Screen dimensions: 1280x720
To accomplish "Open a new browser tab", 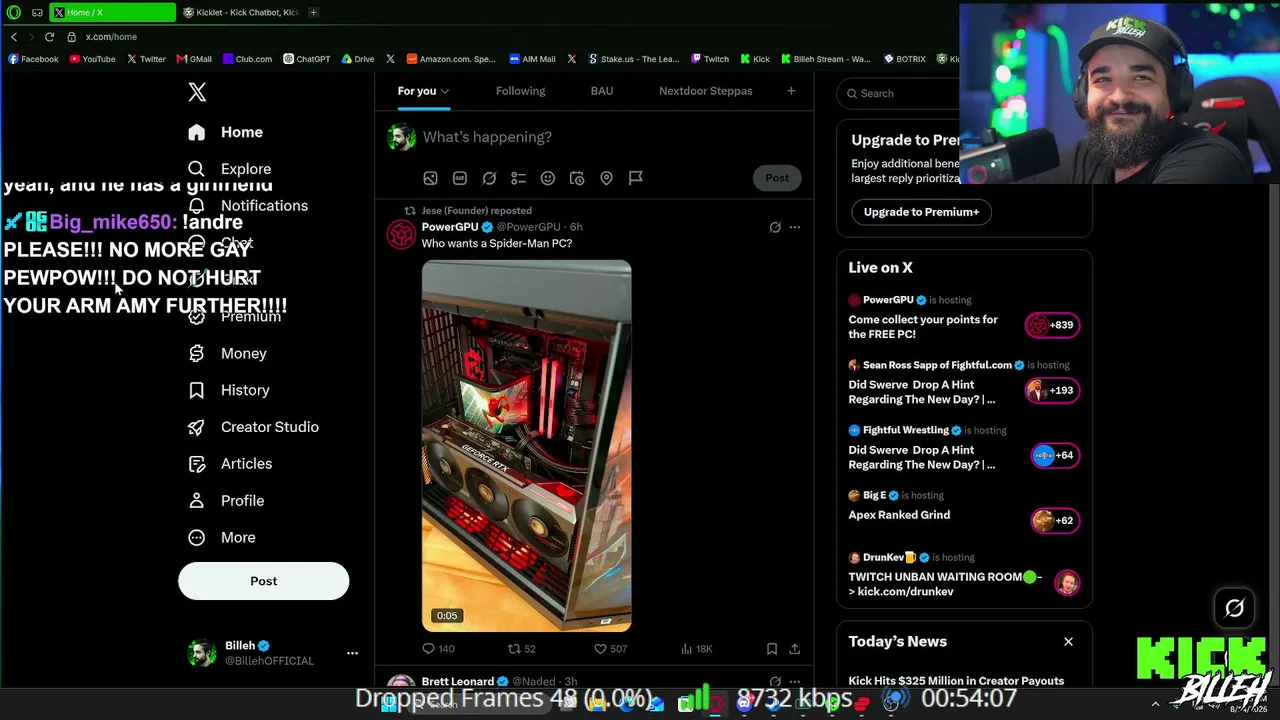I will (313, 12).
